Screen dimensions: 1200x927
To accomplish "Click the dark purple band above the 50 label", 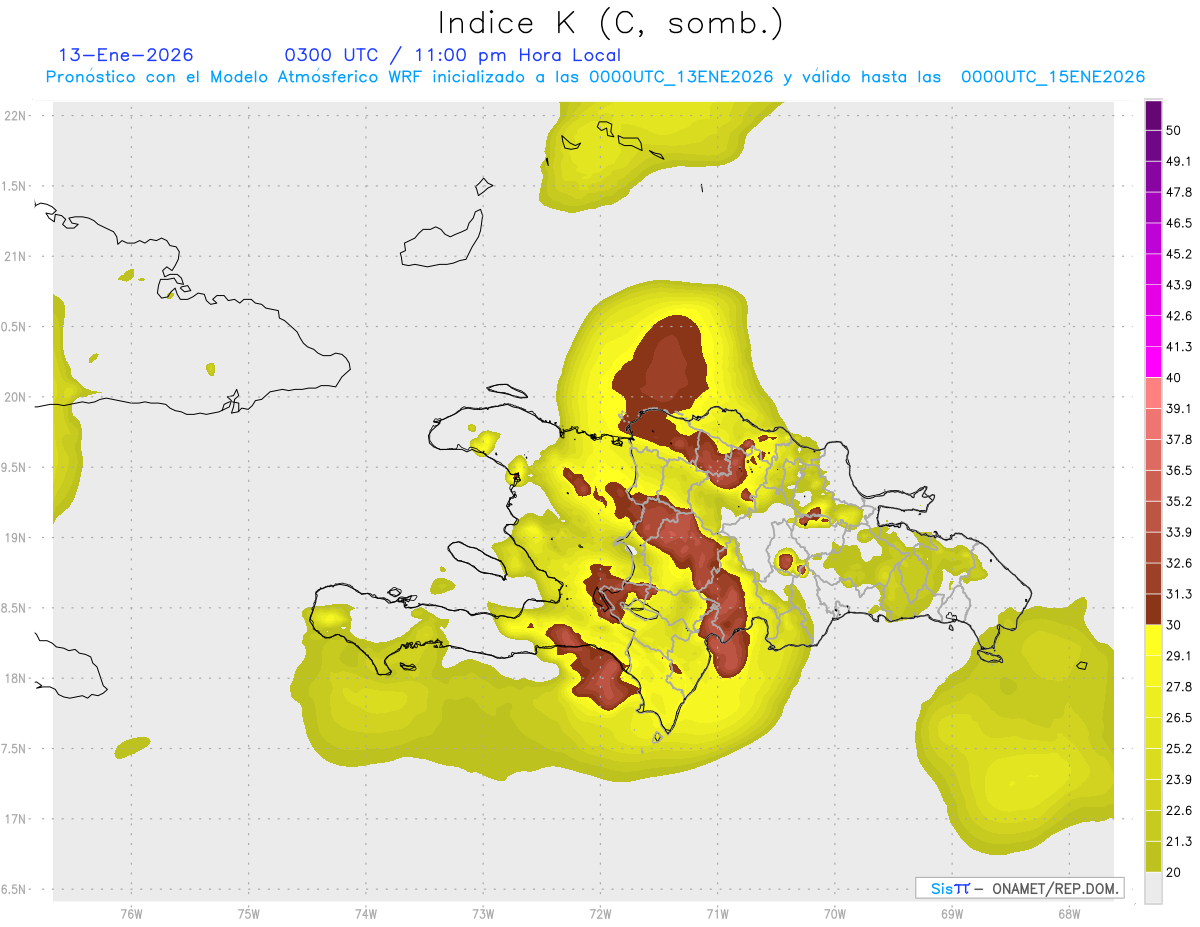I will 1153,115.
